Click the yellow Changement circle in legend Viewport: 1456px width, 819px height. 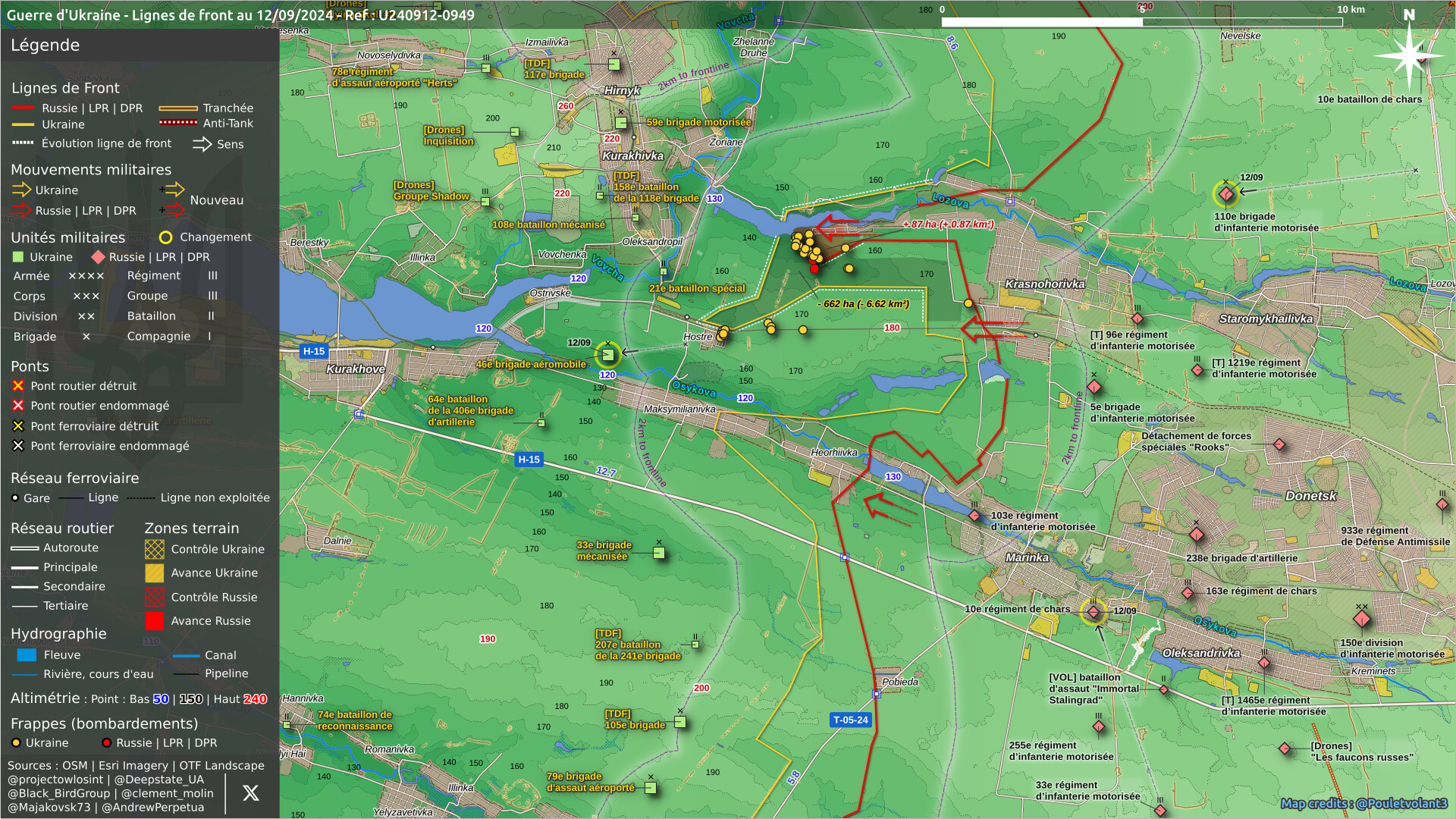click(x=165, y=237)
